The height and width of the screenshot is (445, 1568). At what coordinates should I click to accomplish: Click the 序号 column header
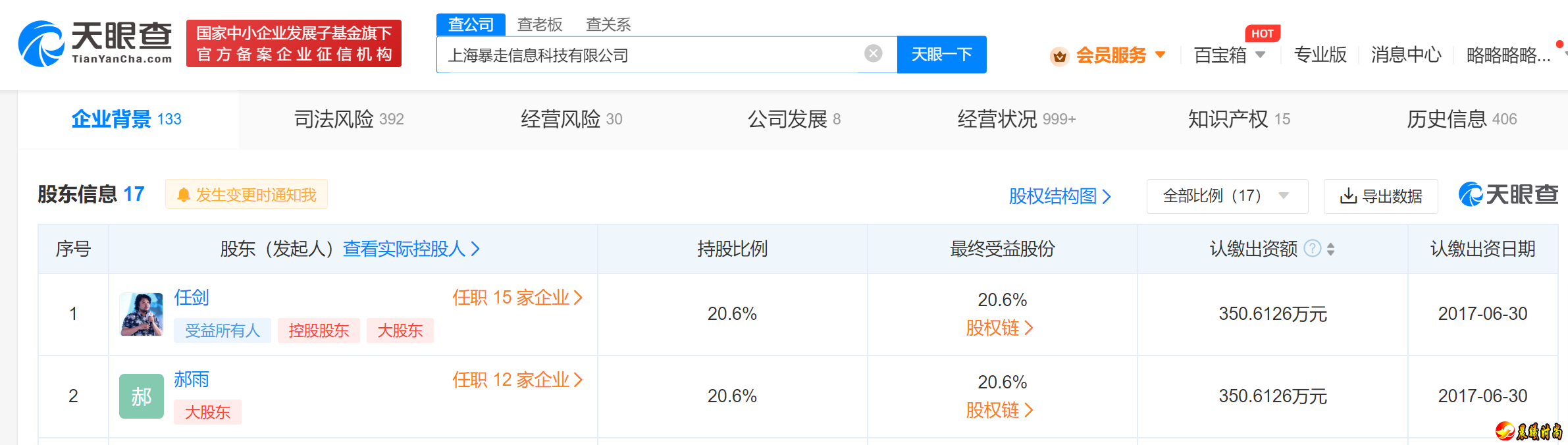pyautogui.click(x=73, y=249)
